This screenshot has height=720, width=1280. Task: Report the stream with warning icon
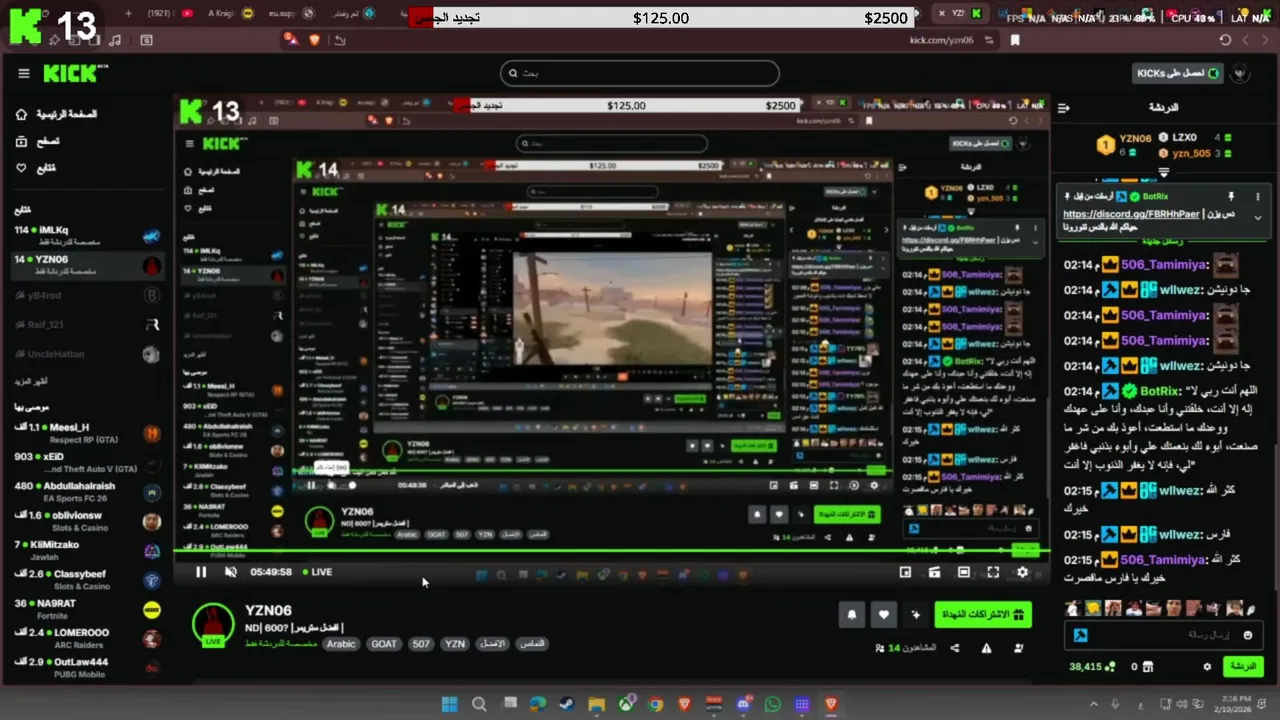point(986,648)
